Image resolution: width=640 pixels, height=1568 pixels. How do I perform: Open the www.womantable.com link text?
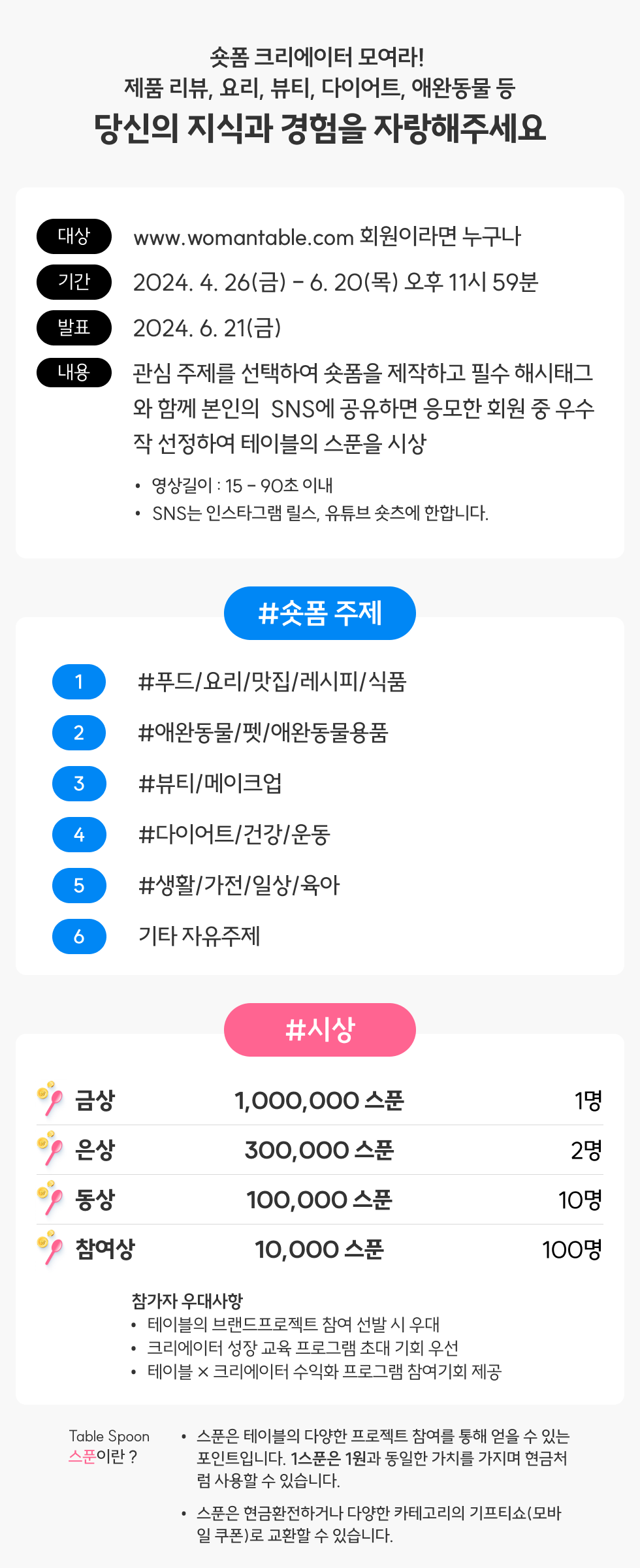tap(244, 237)
